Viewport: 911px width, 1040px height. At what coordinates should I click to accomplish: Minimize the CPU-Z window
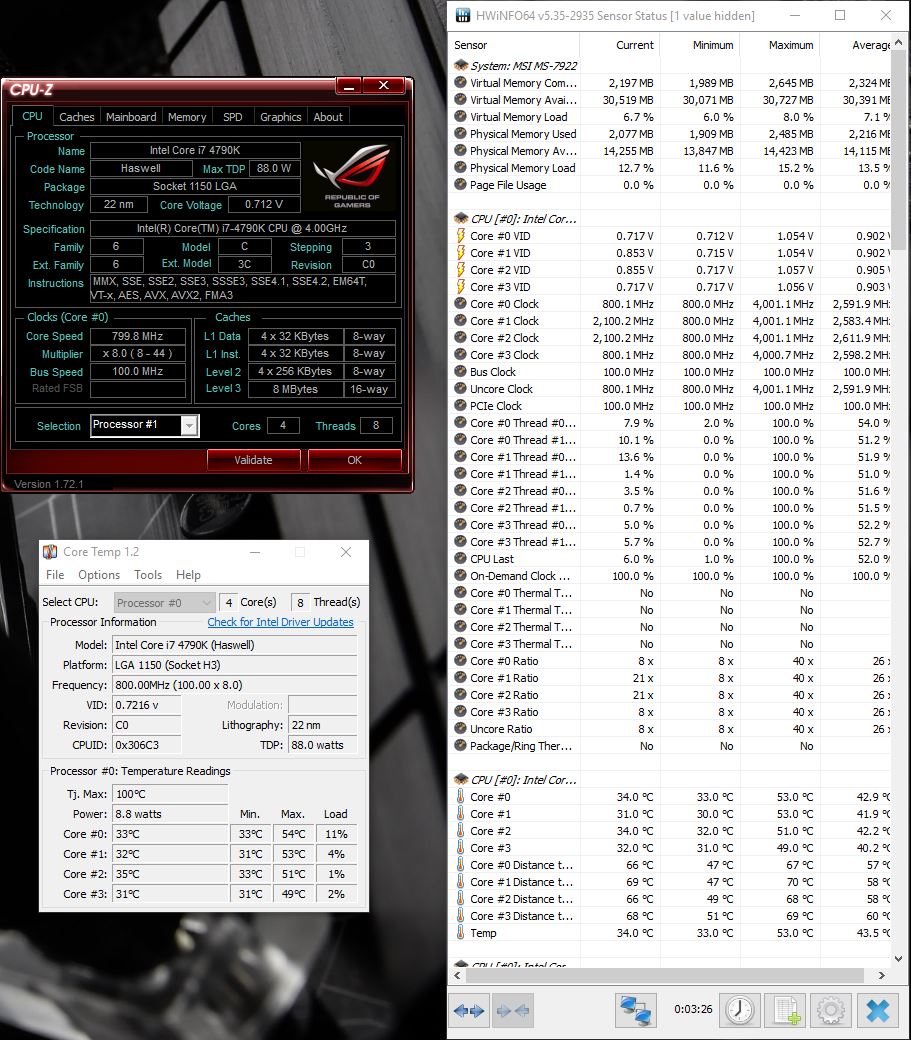pos(349,85)
